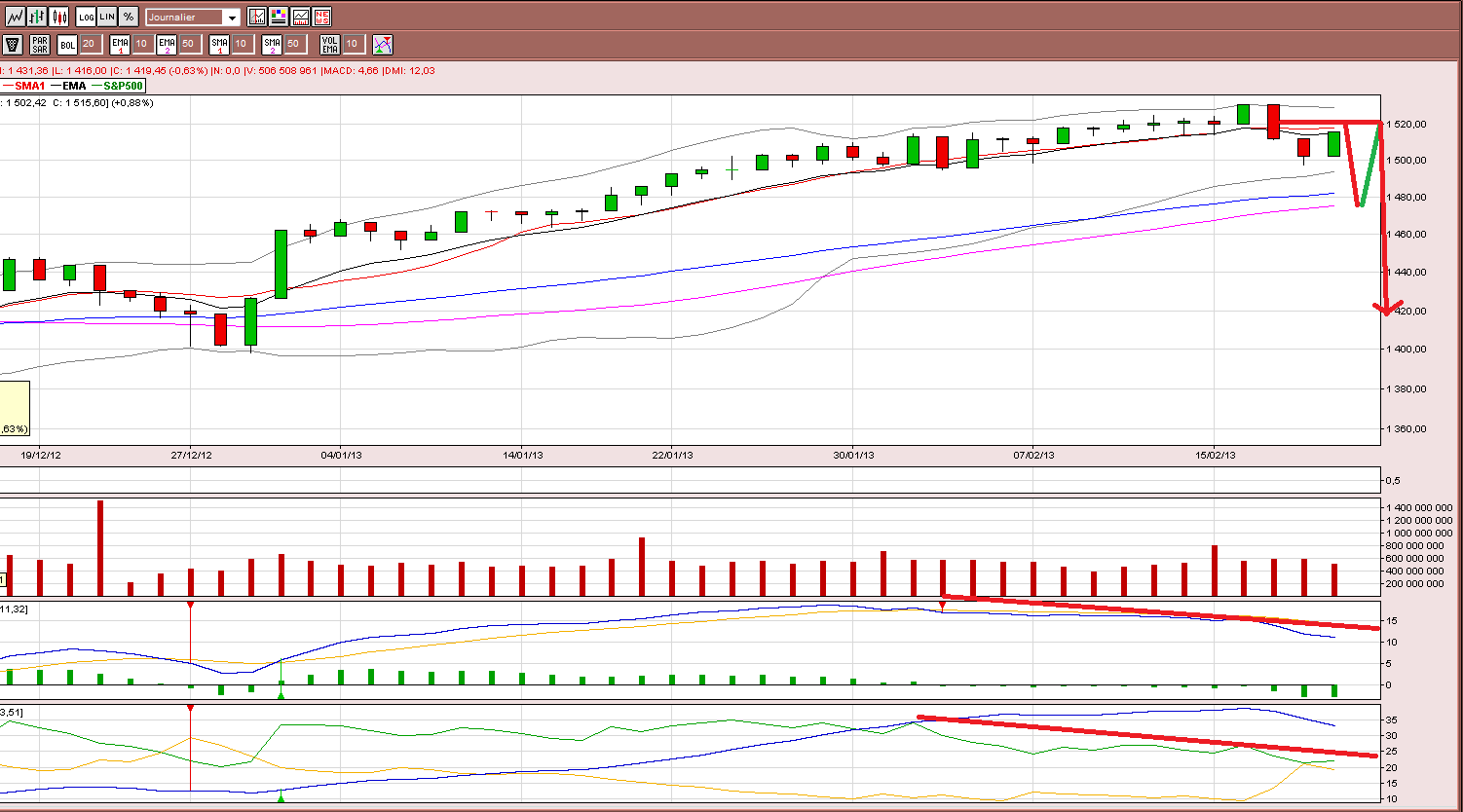Click the Journalier dropdown arrow
Viewport: 1463px width, 812px height.
231,18
